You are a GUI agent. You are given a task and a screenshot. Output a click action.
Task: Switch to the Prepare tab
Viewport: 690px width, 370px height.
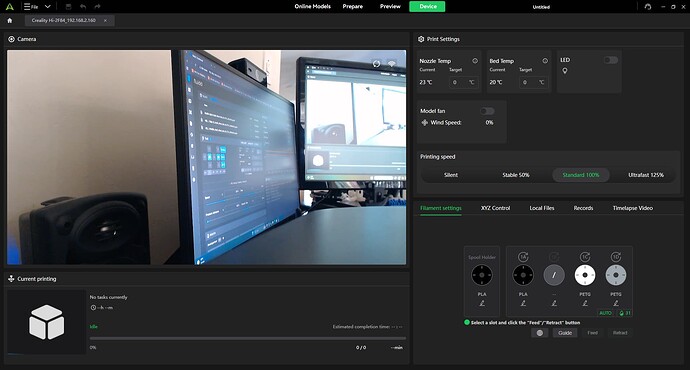(352, 7)
